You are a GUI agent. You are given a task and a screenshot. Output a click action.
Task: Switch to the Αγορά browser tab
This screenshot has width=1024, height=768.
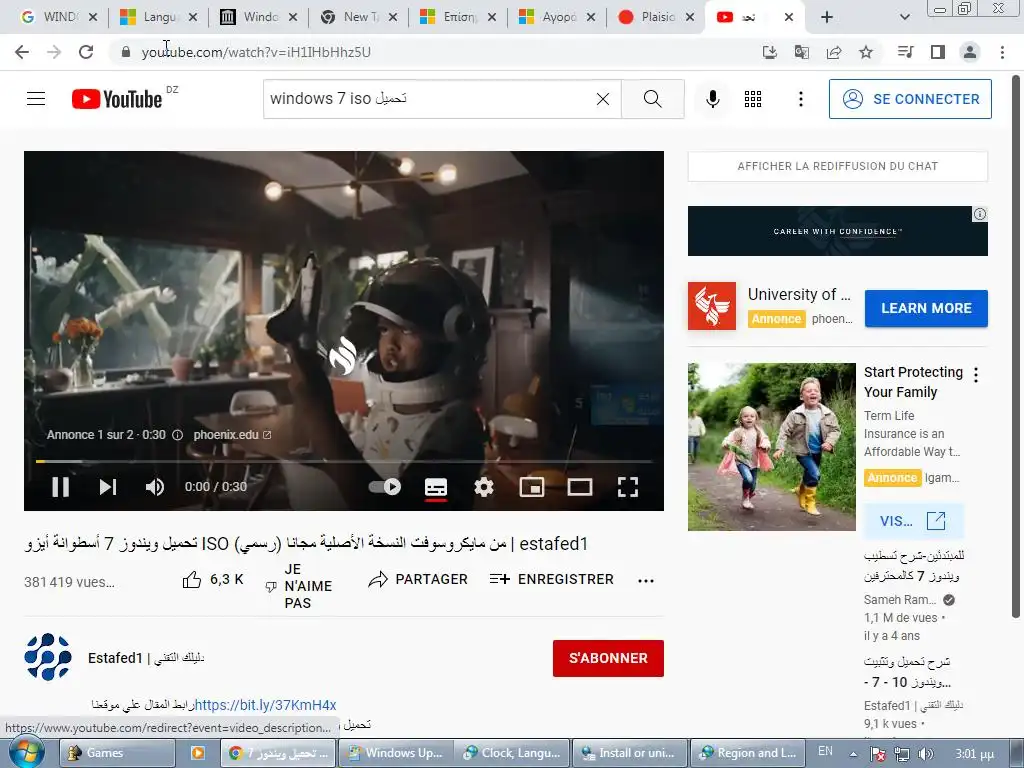click(555, 17)
